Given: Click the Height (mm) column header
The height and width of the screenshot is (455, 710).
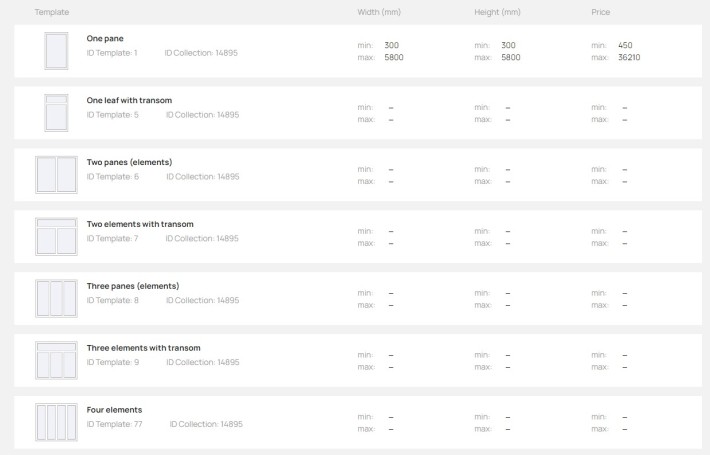Looking at the screenshot, I should pos(497,12).
